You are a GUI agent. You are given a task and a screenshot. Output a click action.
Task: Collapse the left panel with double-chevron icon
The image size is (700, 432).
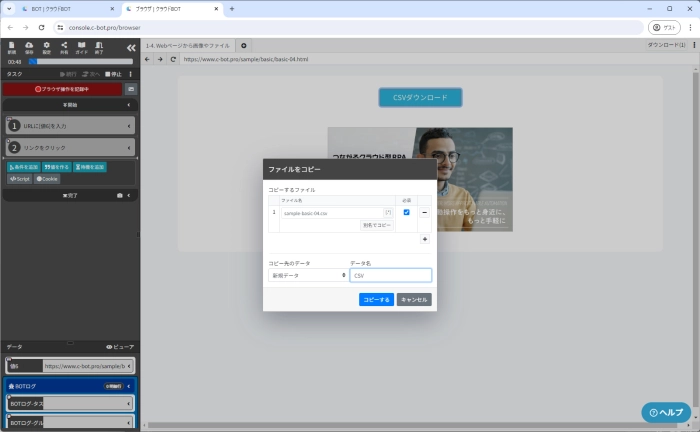[x=130, y=47]
